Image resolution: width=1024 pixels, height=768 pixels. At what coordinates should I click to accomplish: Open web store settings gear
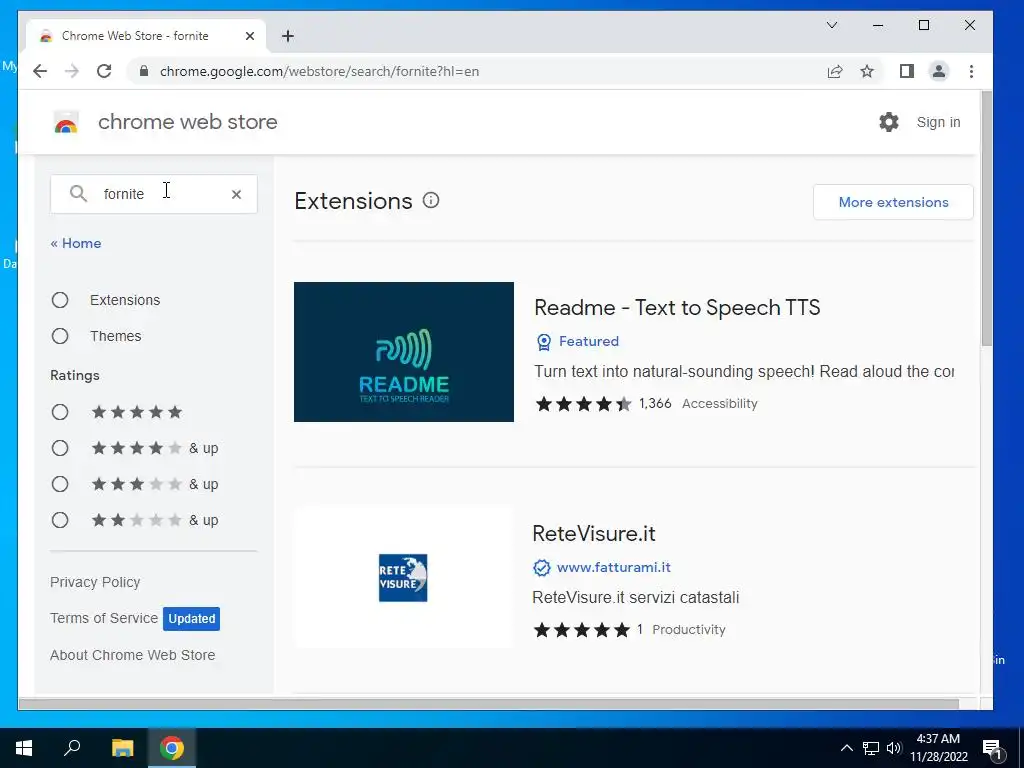pyautogui.click(x=888, y=122)
